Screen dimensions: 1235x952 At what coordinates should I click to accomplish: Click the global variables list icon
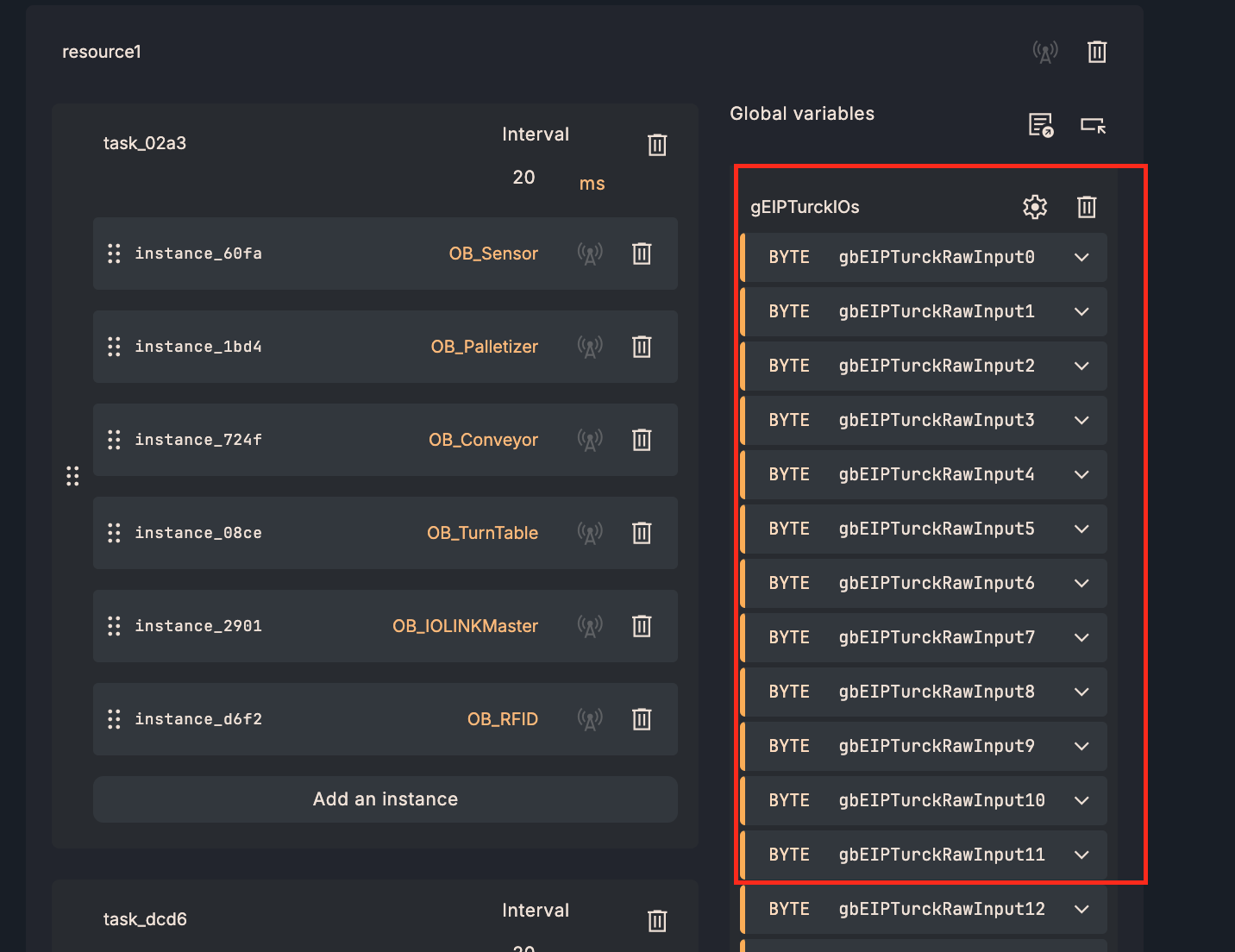1041,125
